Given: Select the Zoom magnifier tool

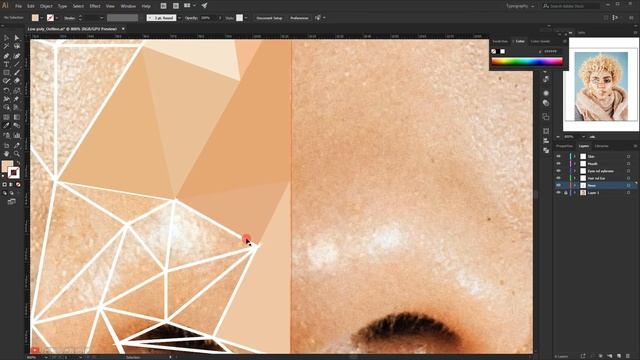Looking at the screenshot, I should tap(17, 153).
